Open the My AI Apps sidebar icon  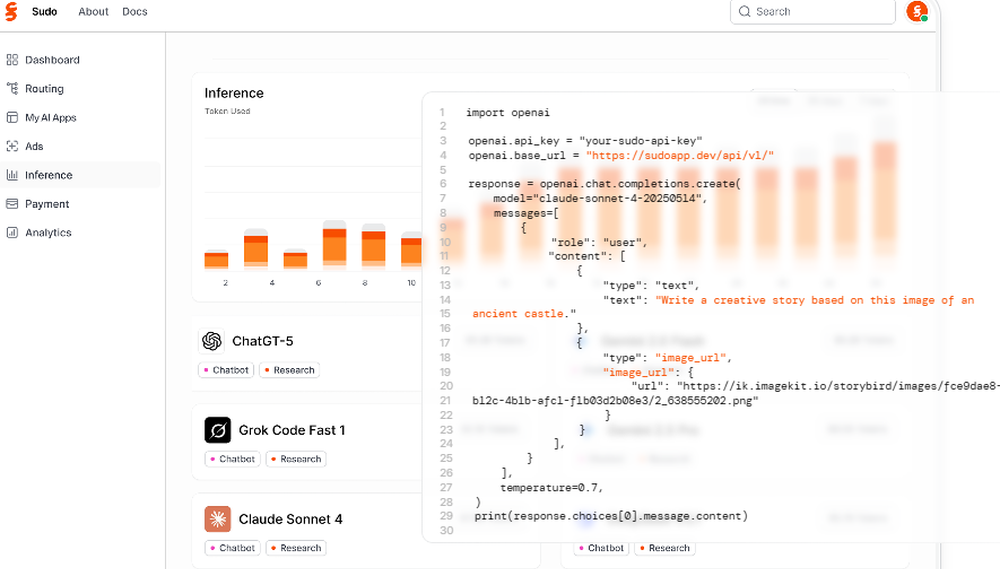coord(12,118)
